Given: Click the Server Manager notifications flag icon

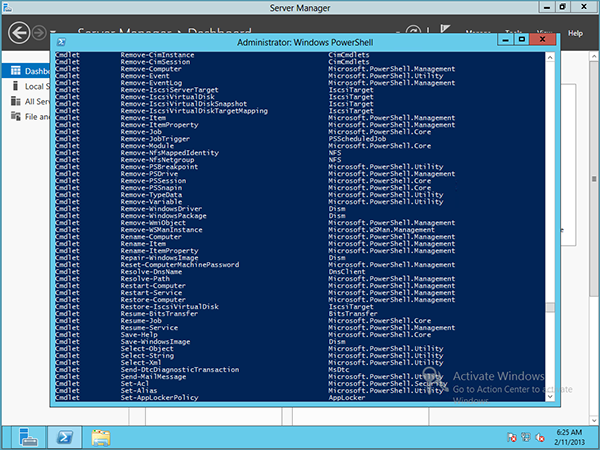Looking at the screenshot, I should pyautogui.click(x=445, y=31).
